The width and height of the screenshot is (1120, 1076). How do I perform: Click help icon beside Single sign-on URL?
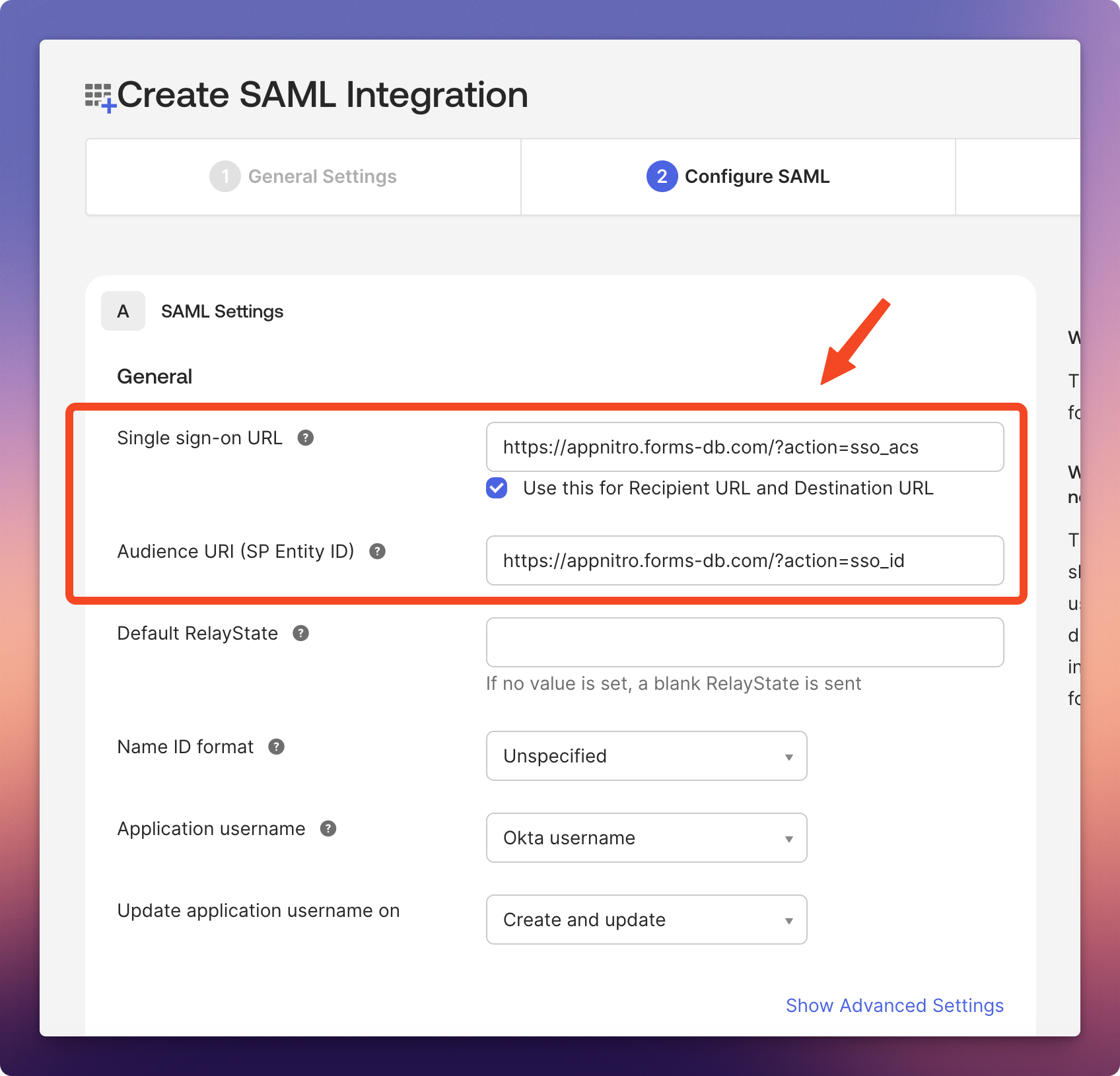pos(305,438)
